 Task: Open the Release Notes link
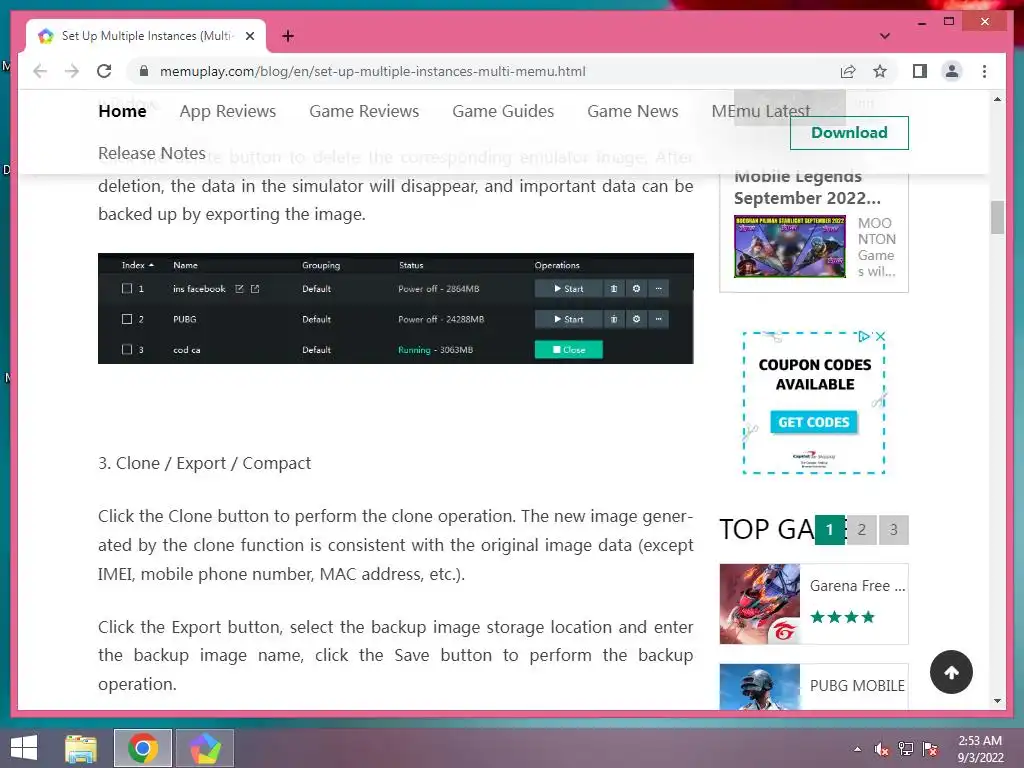click(x=152, y=153)
